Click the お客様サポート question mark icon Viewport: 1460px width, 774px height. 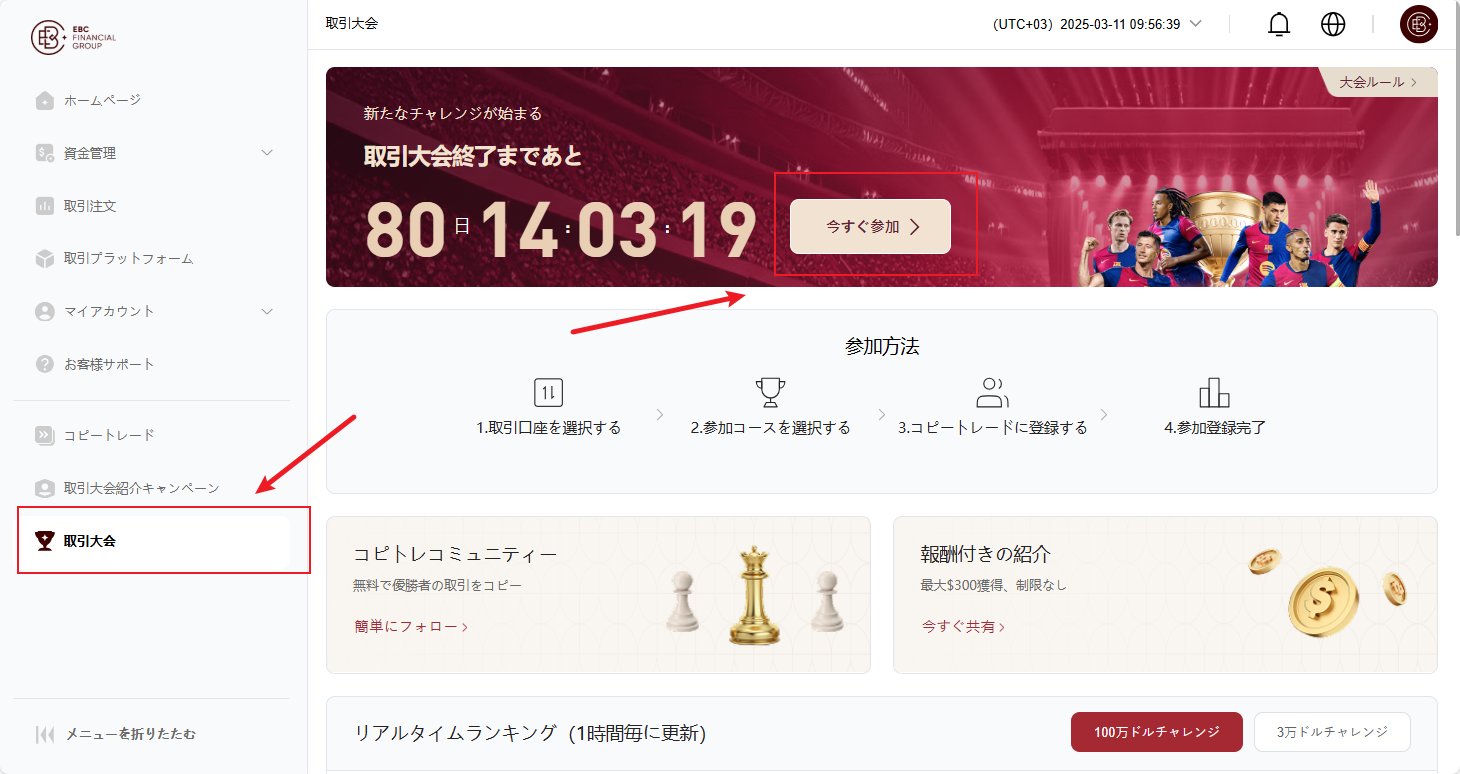(44, 364)
